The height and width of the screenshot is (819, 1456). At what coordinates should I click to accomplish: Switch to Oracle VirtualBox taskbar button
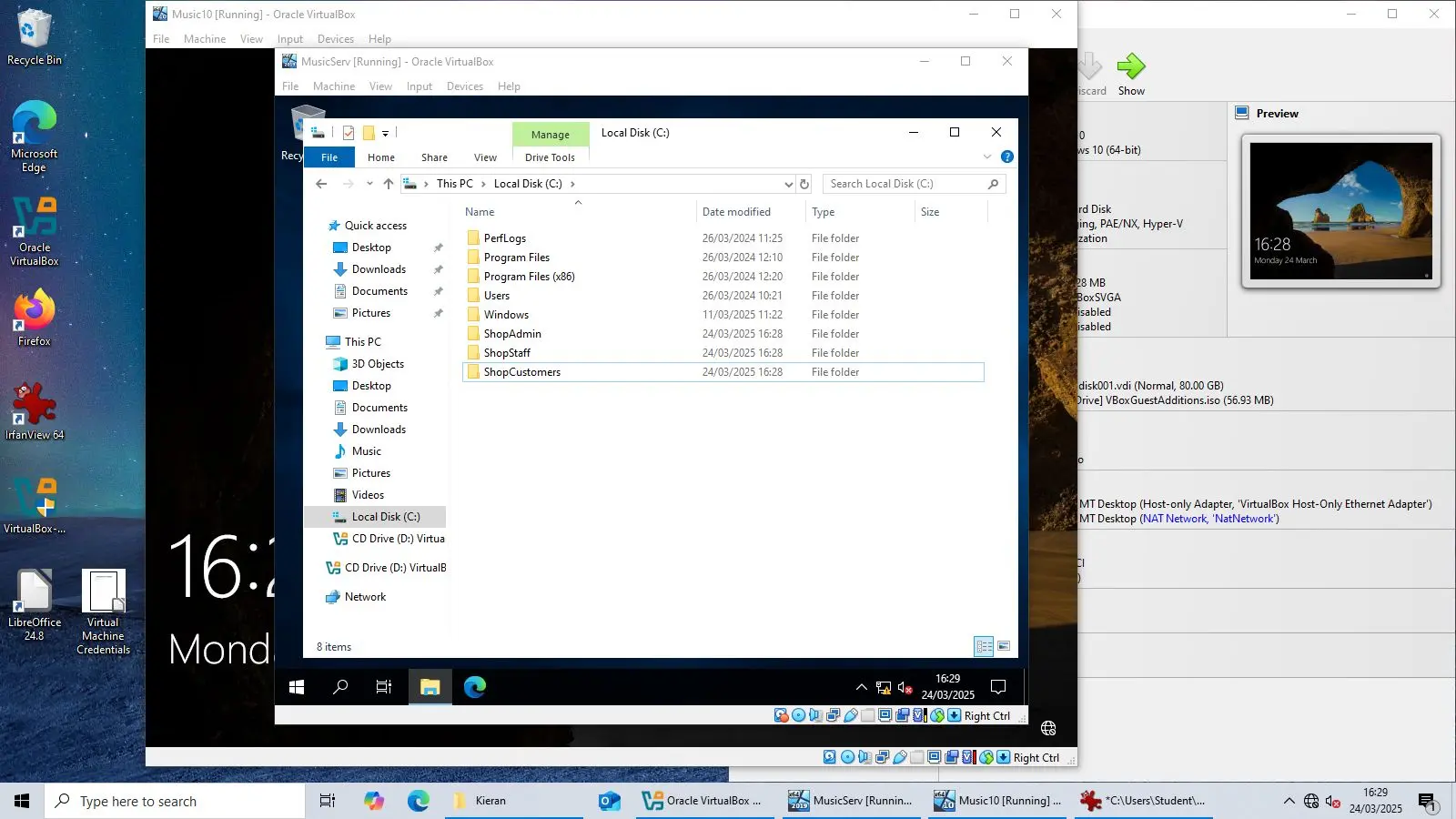(703, 801)
